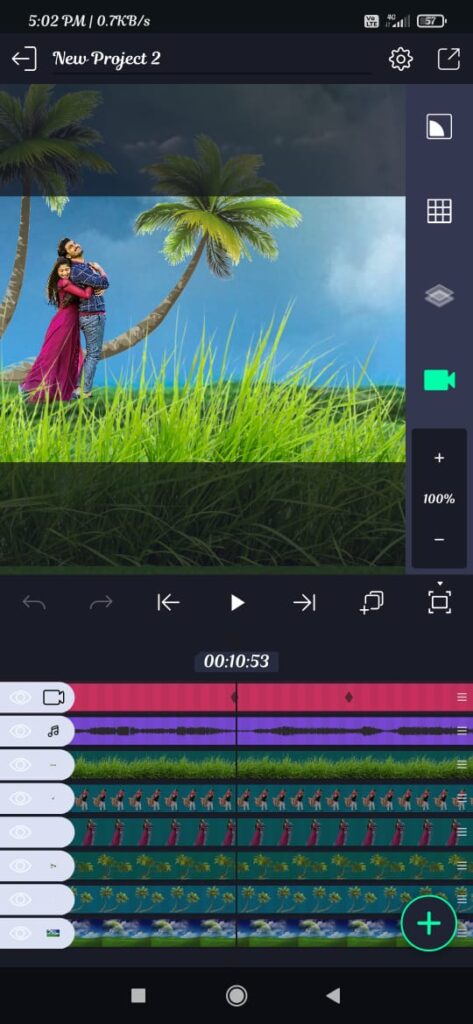The image size is (473, 1024).
Task: Exit project with back arrow icon
Action: [x=24, y=59]
